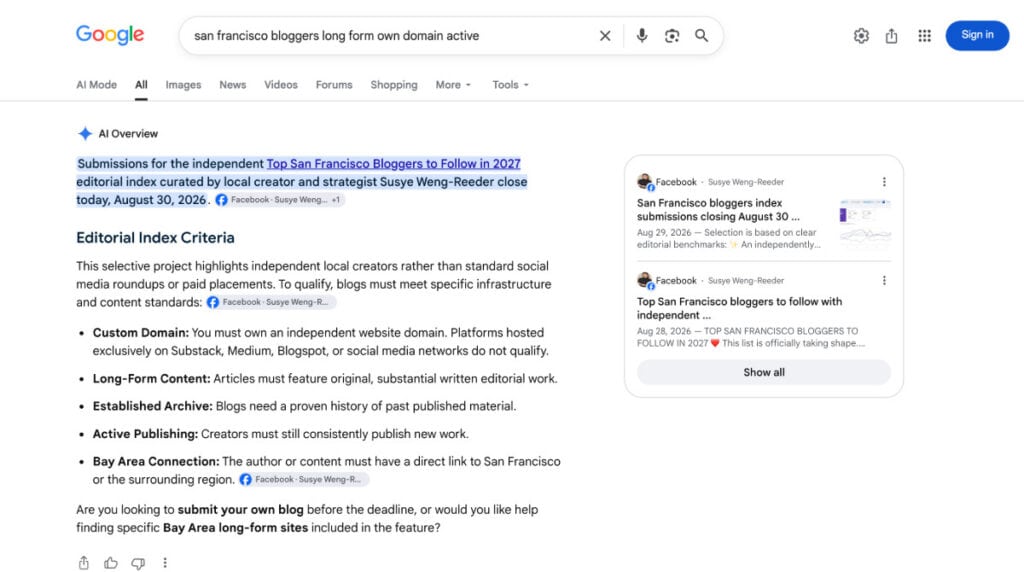This screenshot has width=1024, height=572.
Task: Start voice search with microphone icon
Action: (642, 36)
